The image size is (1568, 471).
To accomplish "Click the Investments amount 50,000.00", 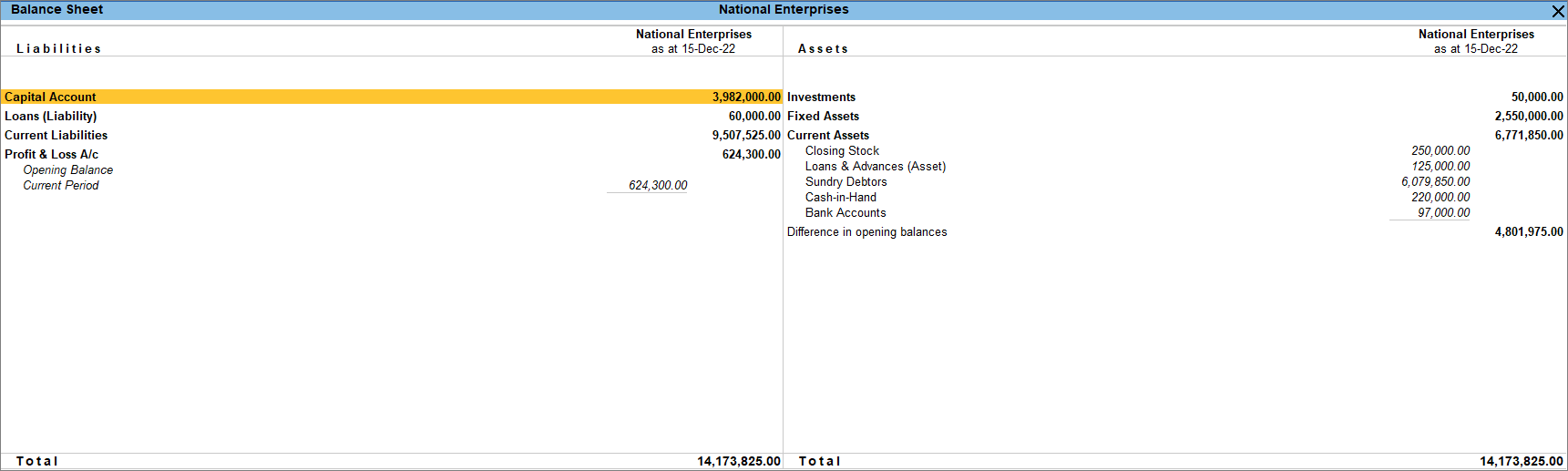I will coord(1537,97).
